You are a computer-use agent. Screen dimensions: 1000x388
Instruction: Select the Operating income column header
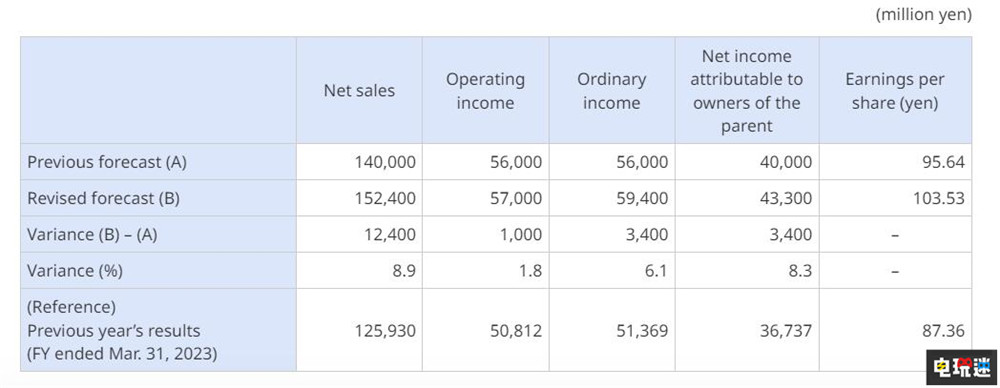[x=485, y=91]
